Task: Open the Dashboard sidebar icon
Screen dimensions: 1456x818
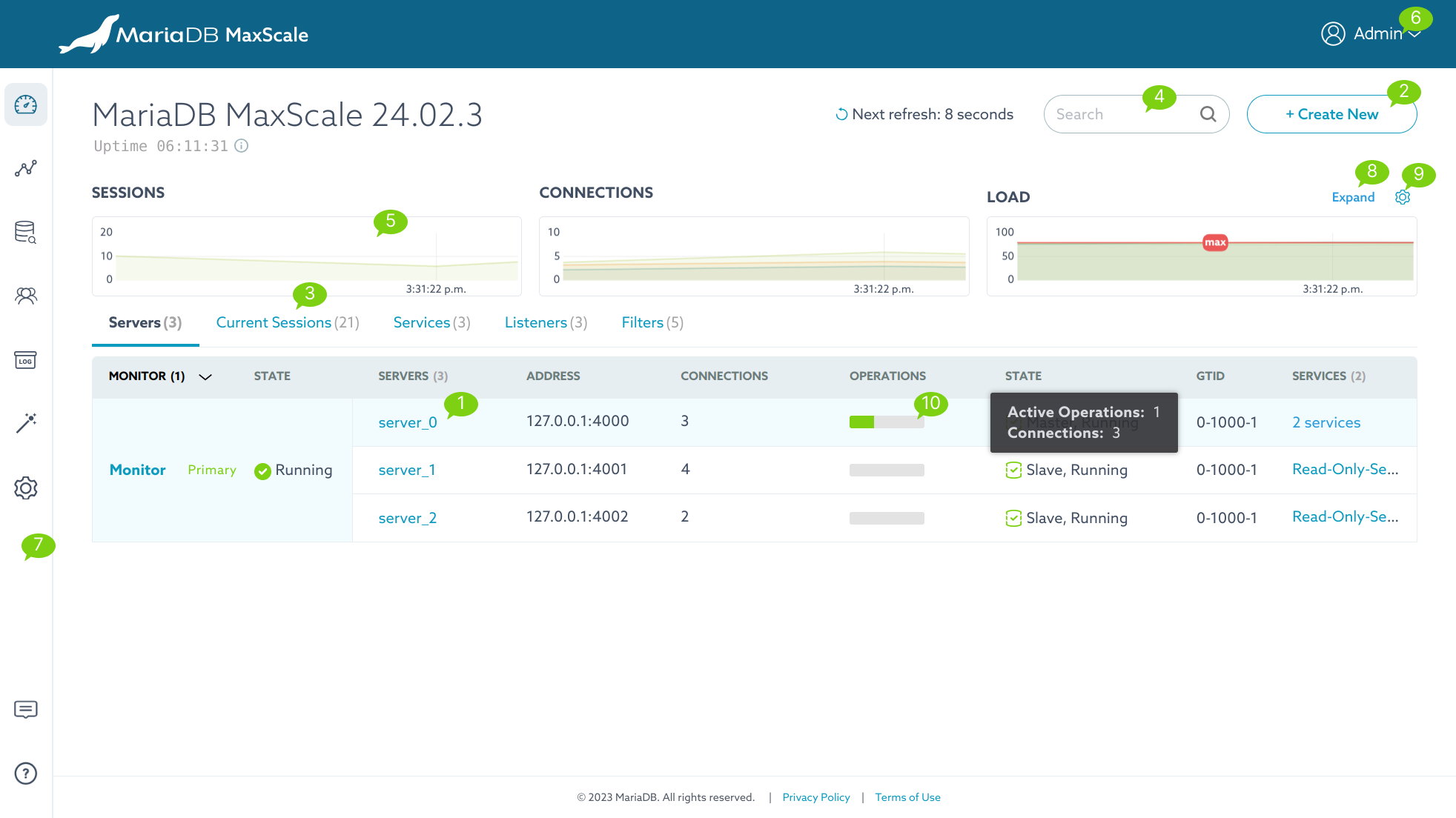Action: tap(26, 105)
